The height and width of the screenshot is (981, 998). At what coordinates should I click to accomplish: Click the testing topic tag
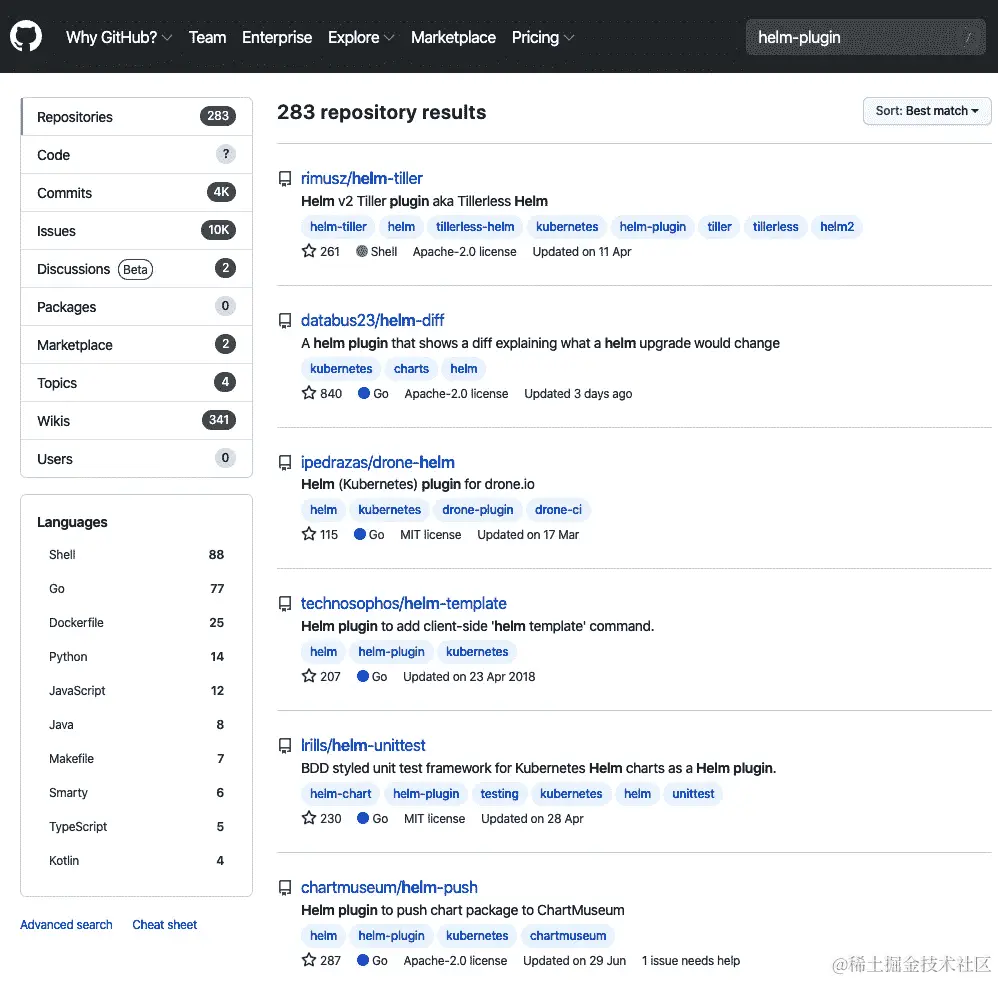499,794
